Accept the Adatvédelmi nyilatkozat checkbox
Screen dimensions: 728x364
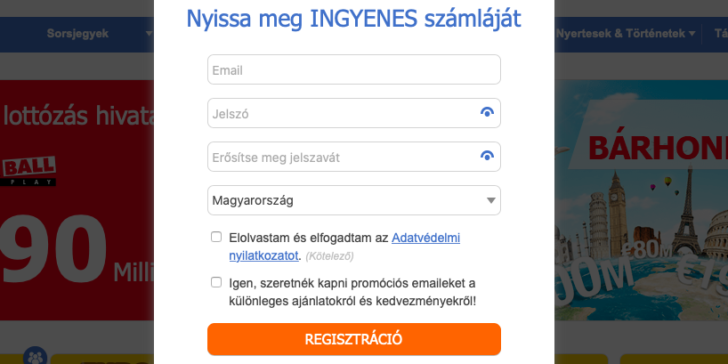tap(216, 237)
